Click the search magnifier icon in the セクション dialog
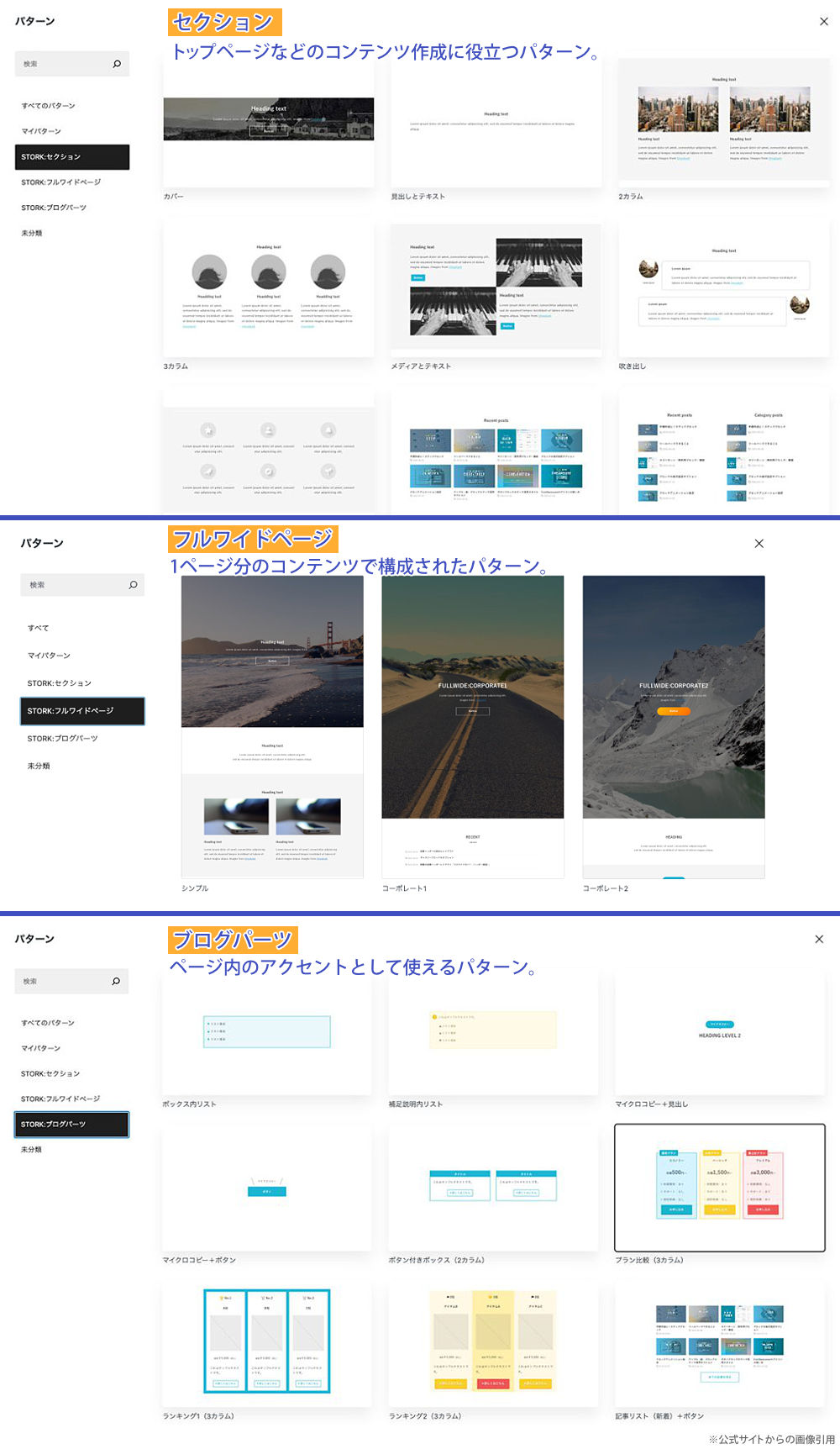This screenshot has height=1449, width=840. pos(117,64)
